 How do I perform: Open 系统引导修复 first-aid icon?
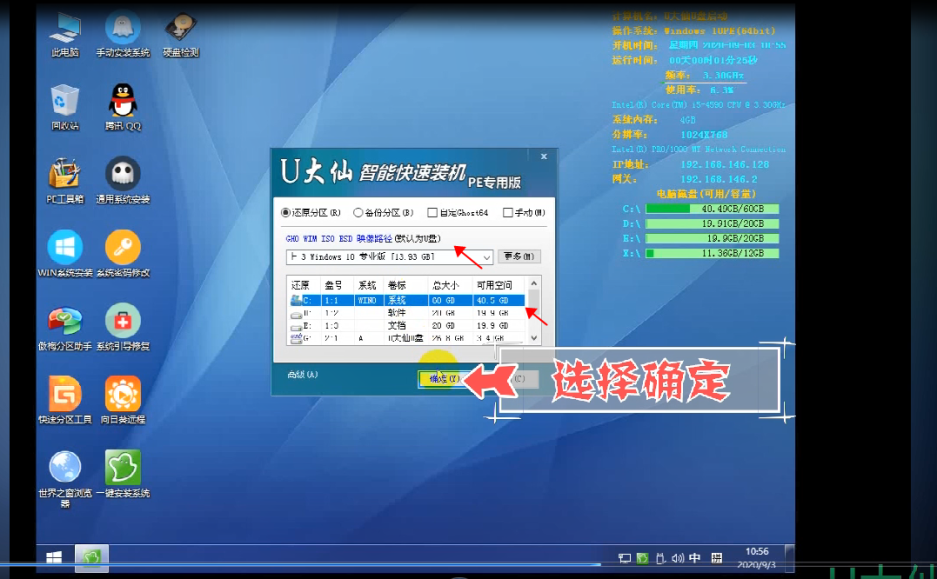[123, 327]
